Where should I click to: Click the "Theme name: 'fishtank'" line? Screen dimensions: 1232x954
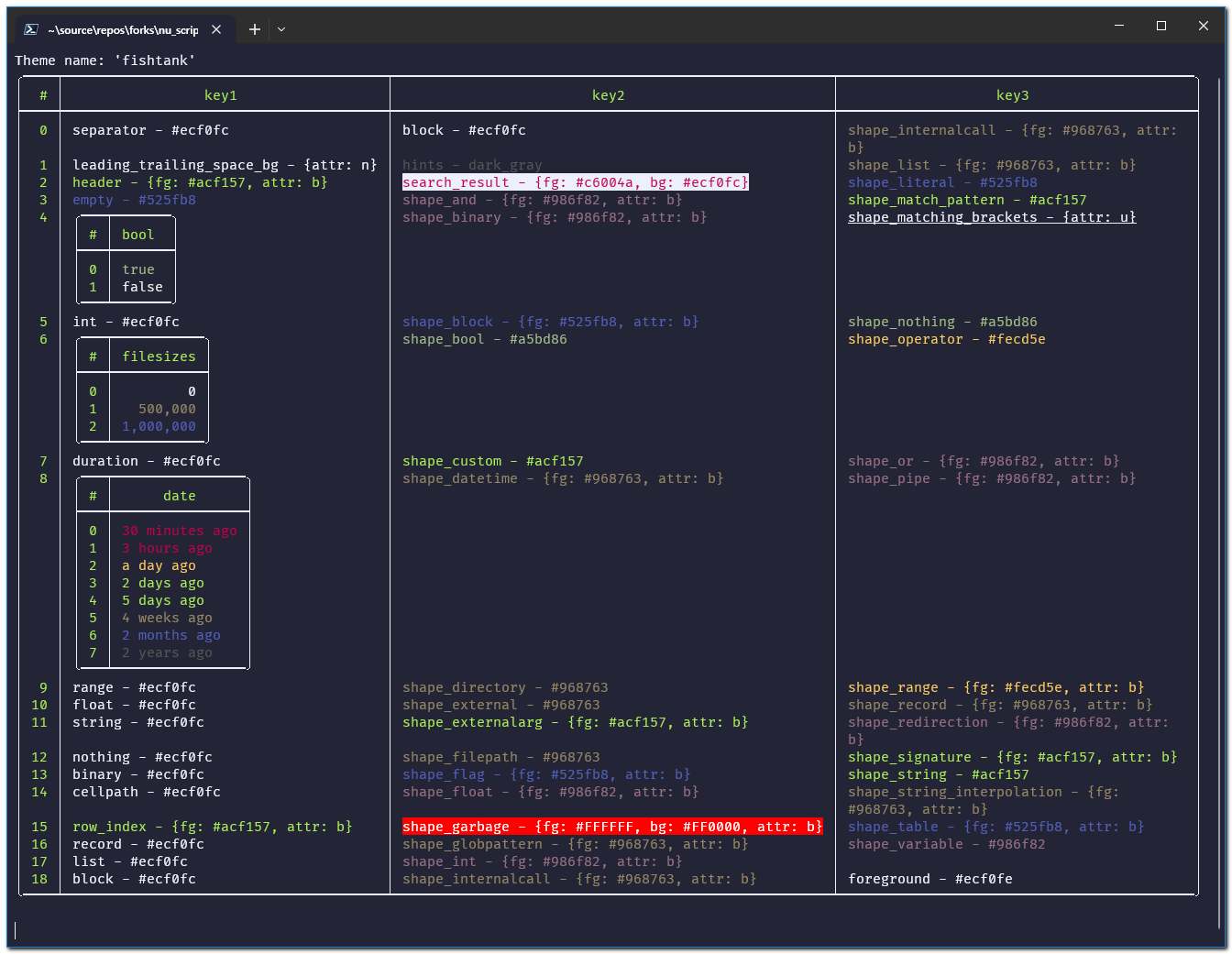click(105, 60)
